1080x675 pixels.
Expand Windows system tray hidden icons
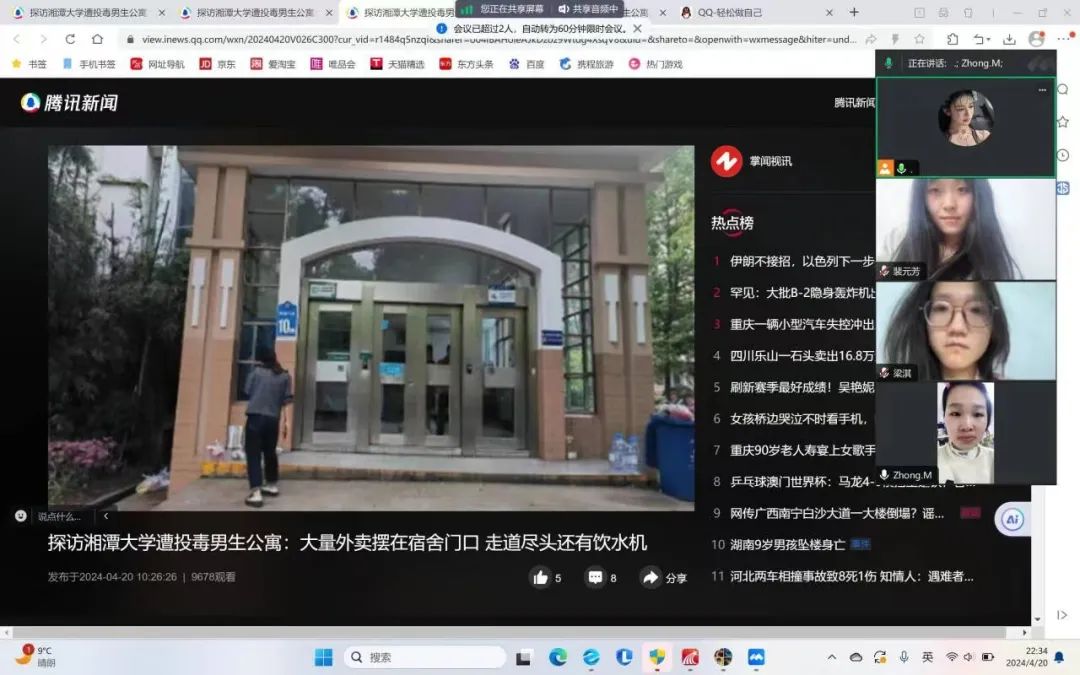[832, 657]
